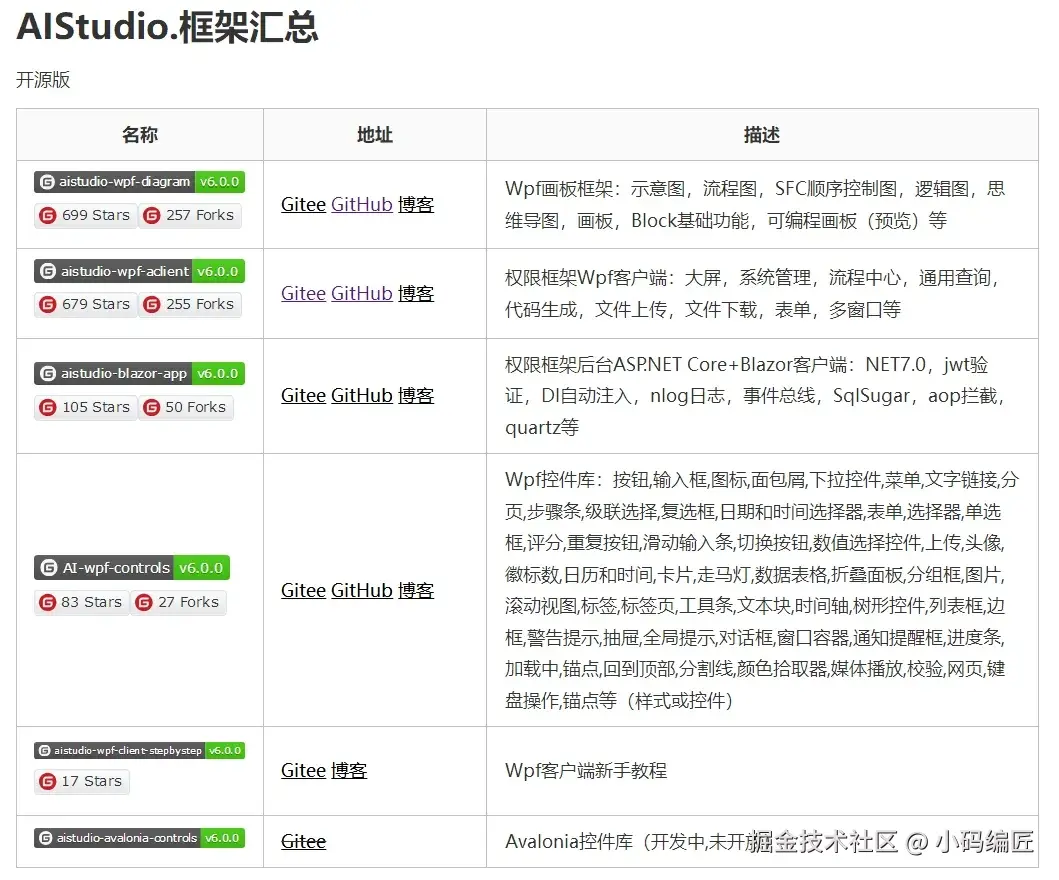Open GitHub link in wpf-diagram row

tap(361, 205)
